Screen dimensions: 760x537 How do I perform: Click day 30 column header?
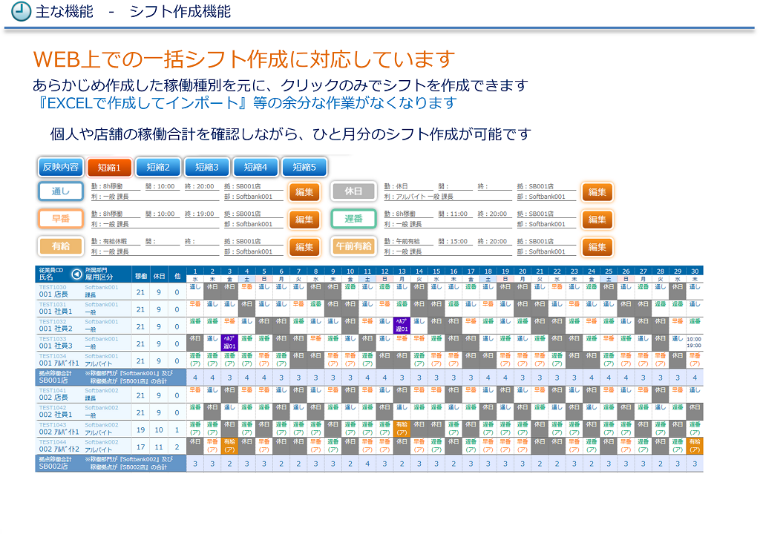tap(694, 273)
